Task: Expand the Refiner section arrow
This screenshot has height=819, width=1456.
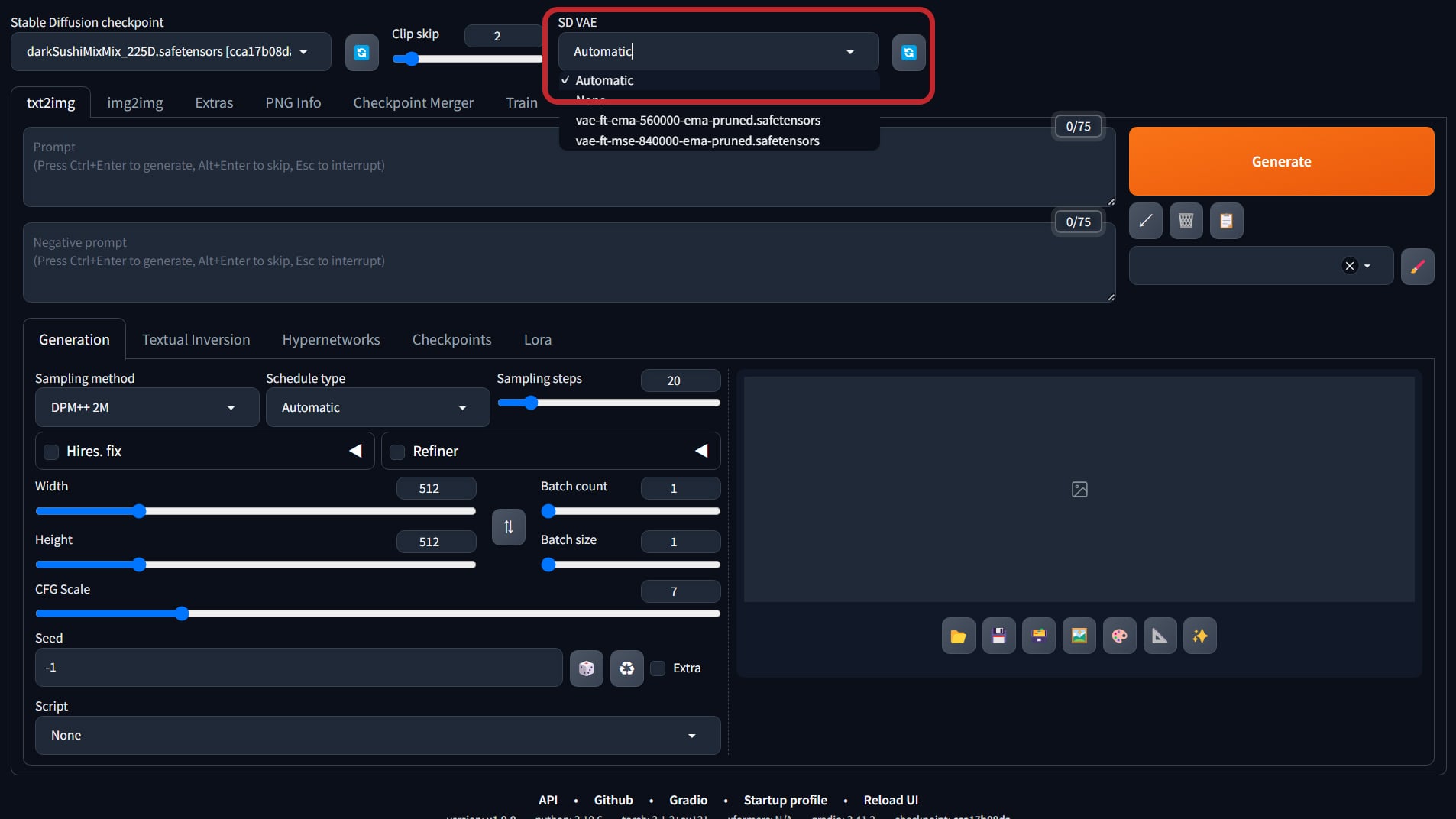Action: 701,451
